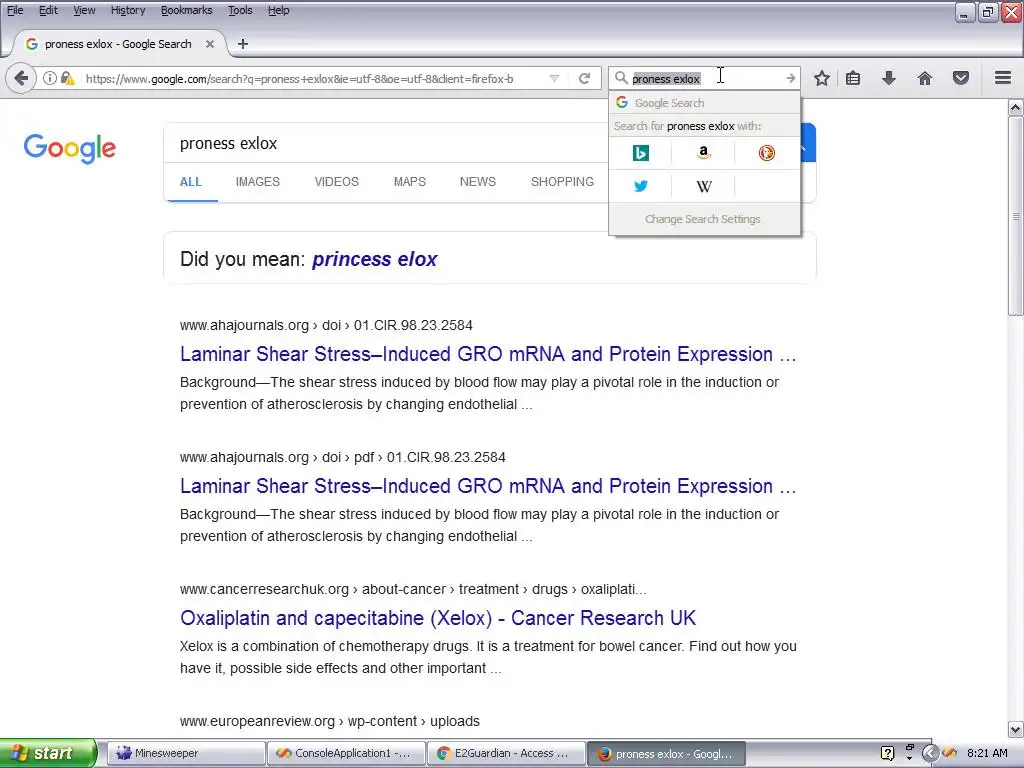Open the View menu
This screenshot has width=1024, height=768.
pyautogui.click(x=84, y=10)
